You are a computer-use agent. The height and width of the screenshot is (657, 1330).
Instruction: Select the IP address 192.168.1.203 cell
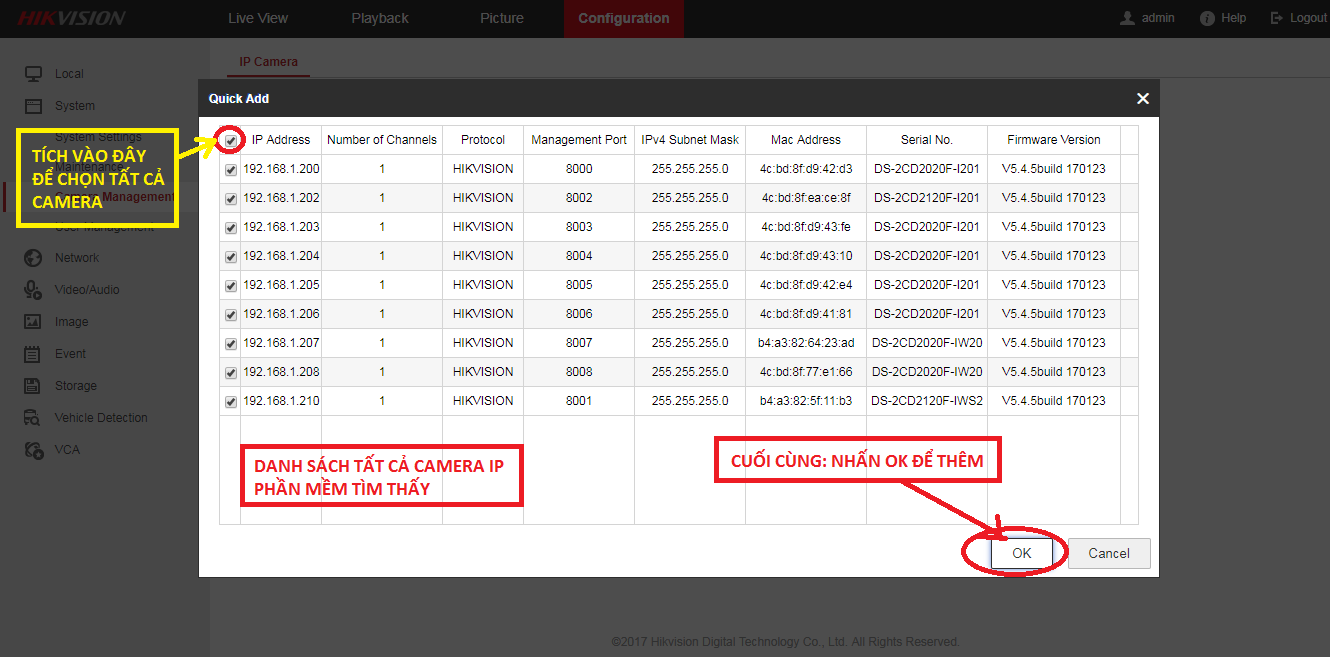pyautogui.click(x=281, y=227)
